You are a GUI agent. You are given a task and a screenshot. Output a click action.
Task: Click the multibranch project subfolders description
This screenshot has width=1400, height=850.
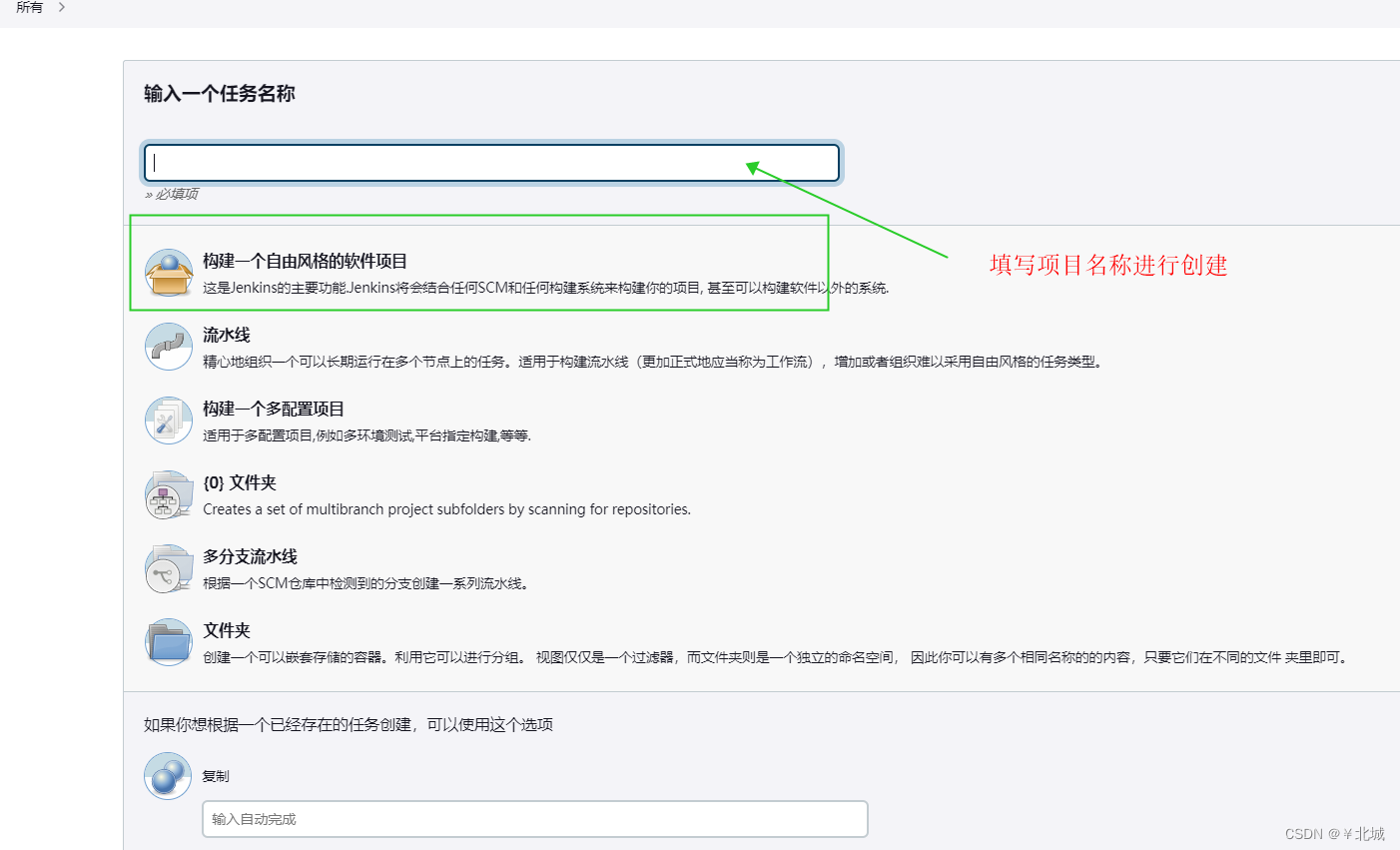[447, 509]
